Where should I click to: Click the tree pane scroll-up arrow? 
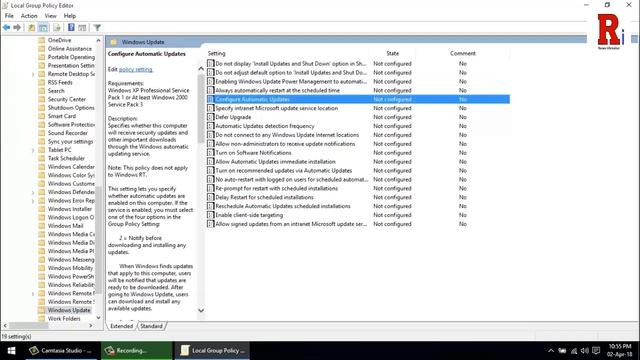point(98,40)
